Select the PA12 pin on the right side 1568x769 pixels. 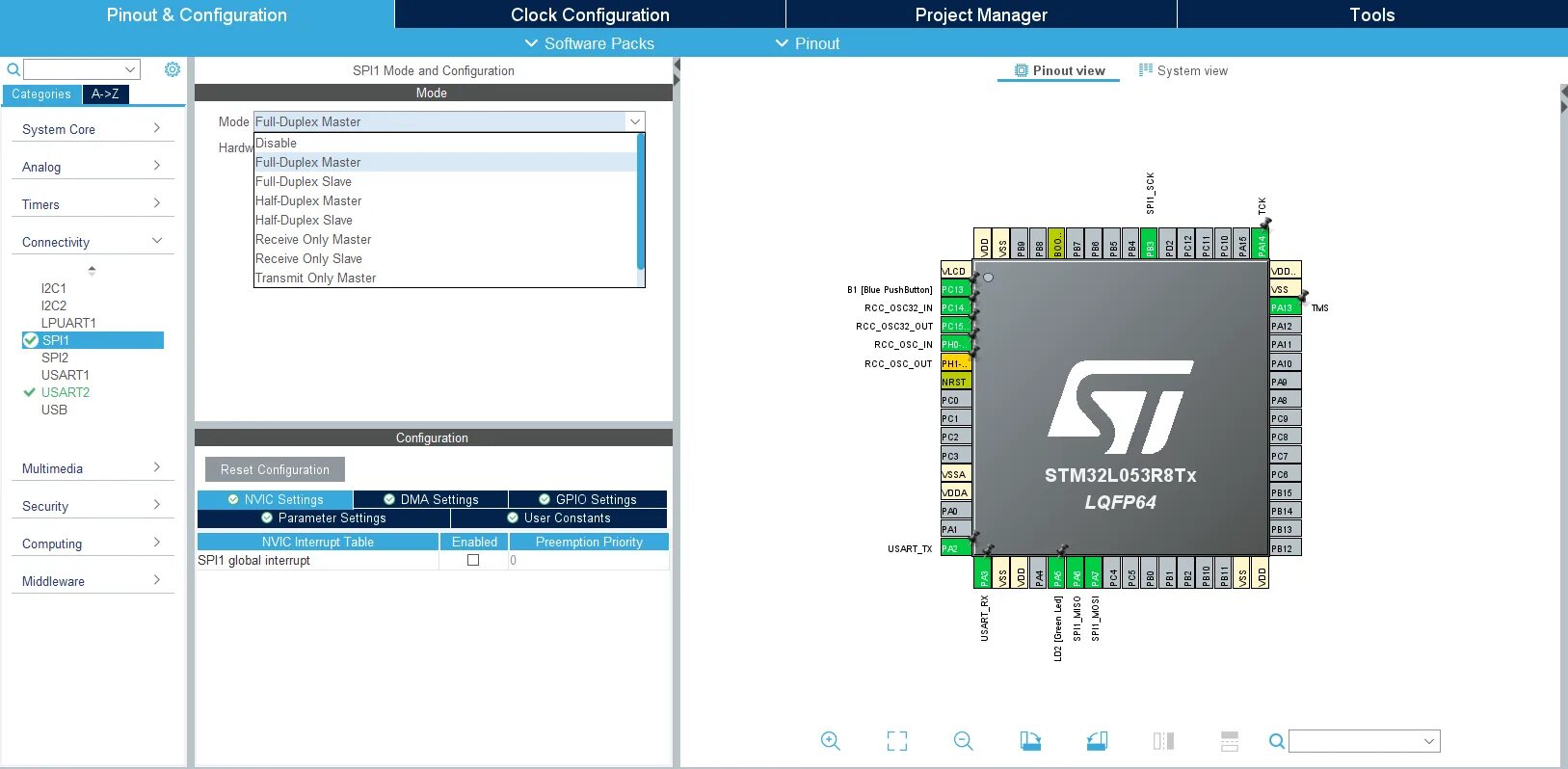1285,326
